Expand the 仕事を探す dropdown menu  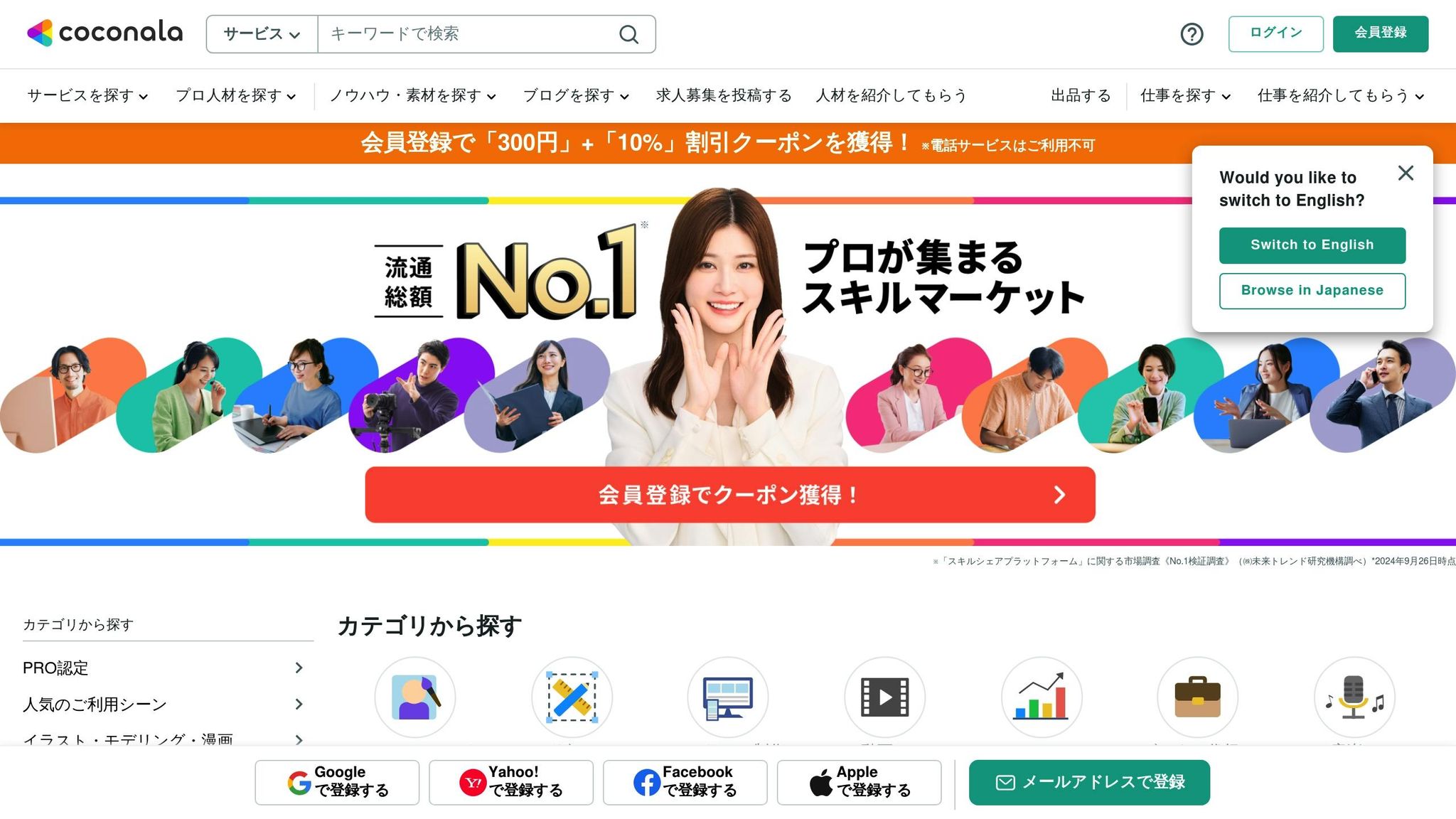pos(1185,95)
